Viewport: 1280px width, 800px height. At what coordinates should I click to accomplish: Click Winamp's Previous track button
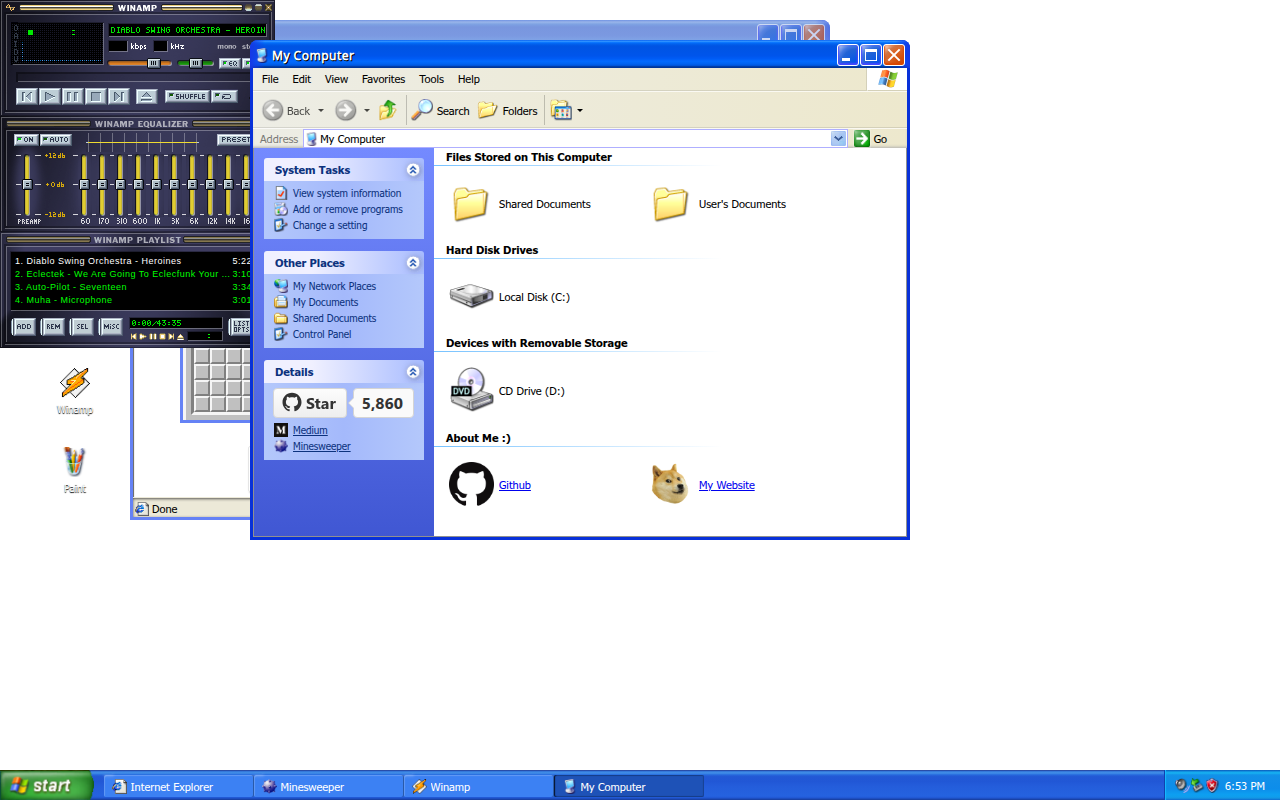[x=27, y=96]
